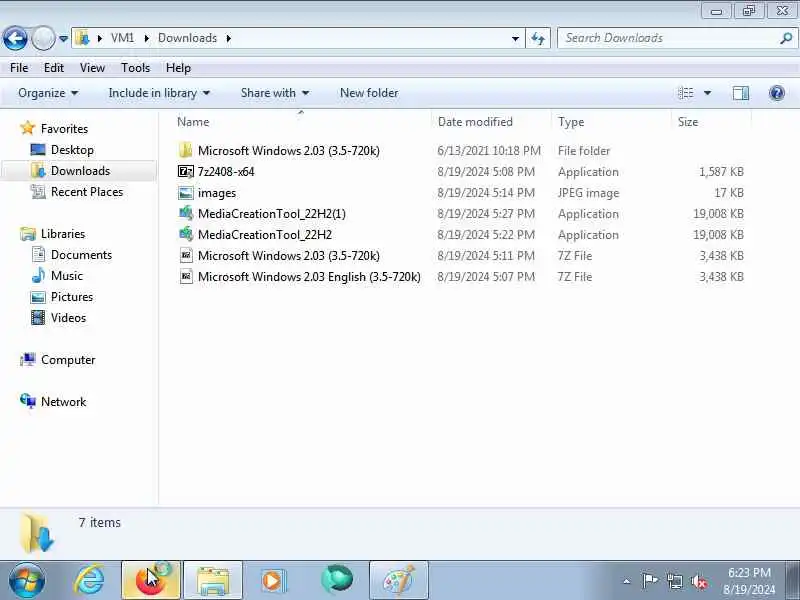
Task: Open Explorer help with the question mark icon
Action: [777, 93]
